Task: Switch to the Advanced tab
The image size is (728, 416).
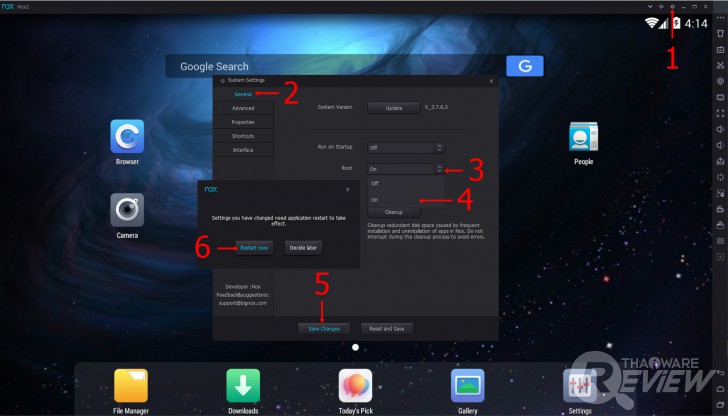Action: point(243,108)
